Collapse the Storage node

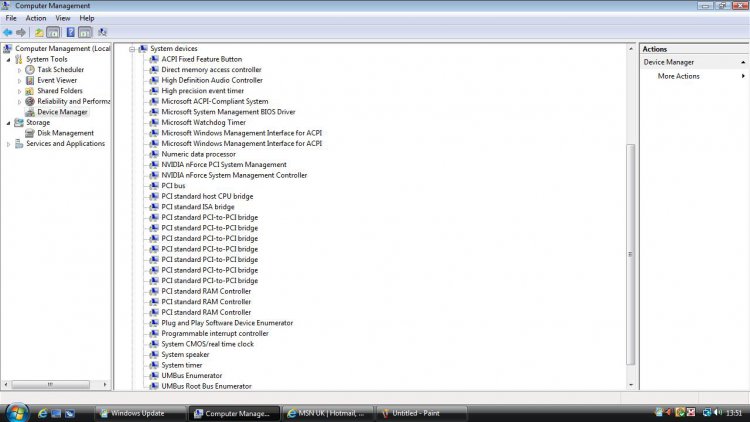click(8, 123)
